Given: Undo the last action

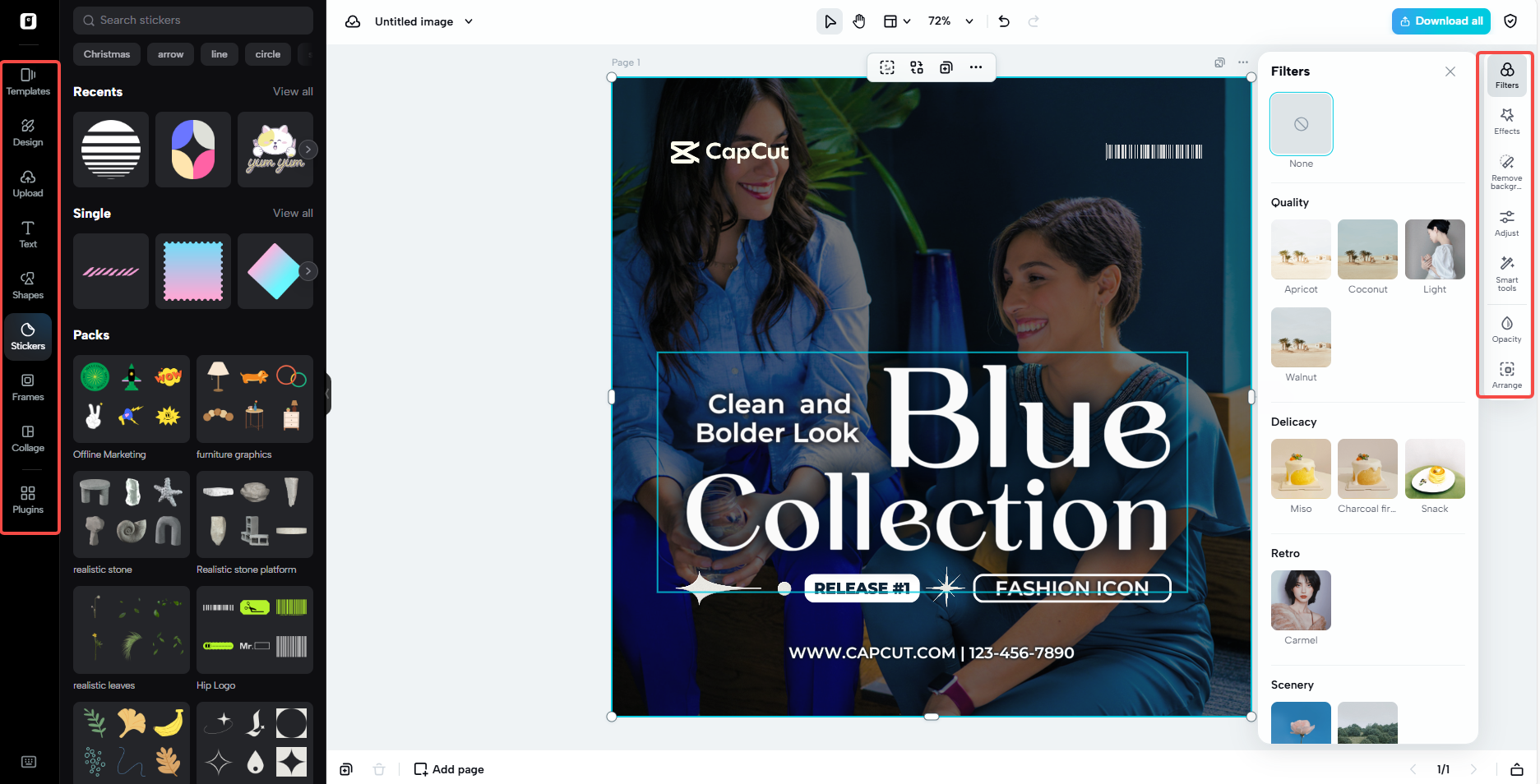Looking at the screenshot, I should pos(1003,21).
